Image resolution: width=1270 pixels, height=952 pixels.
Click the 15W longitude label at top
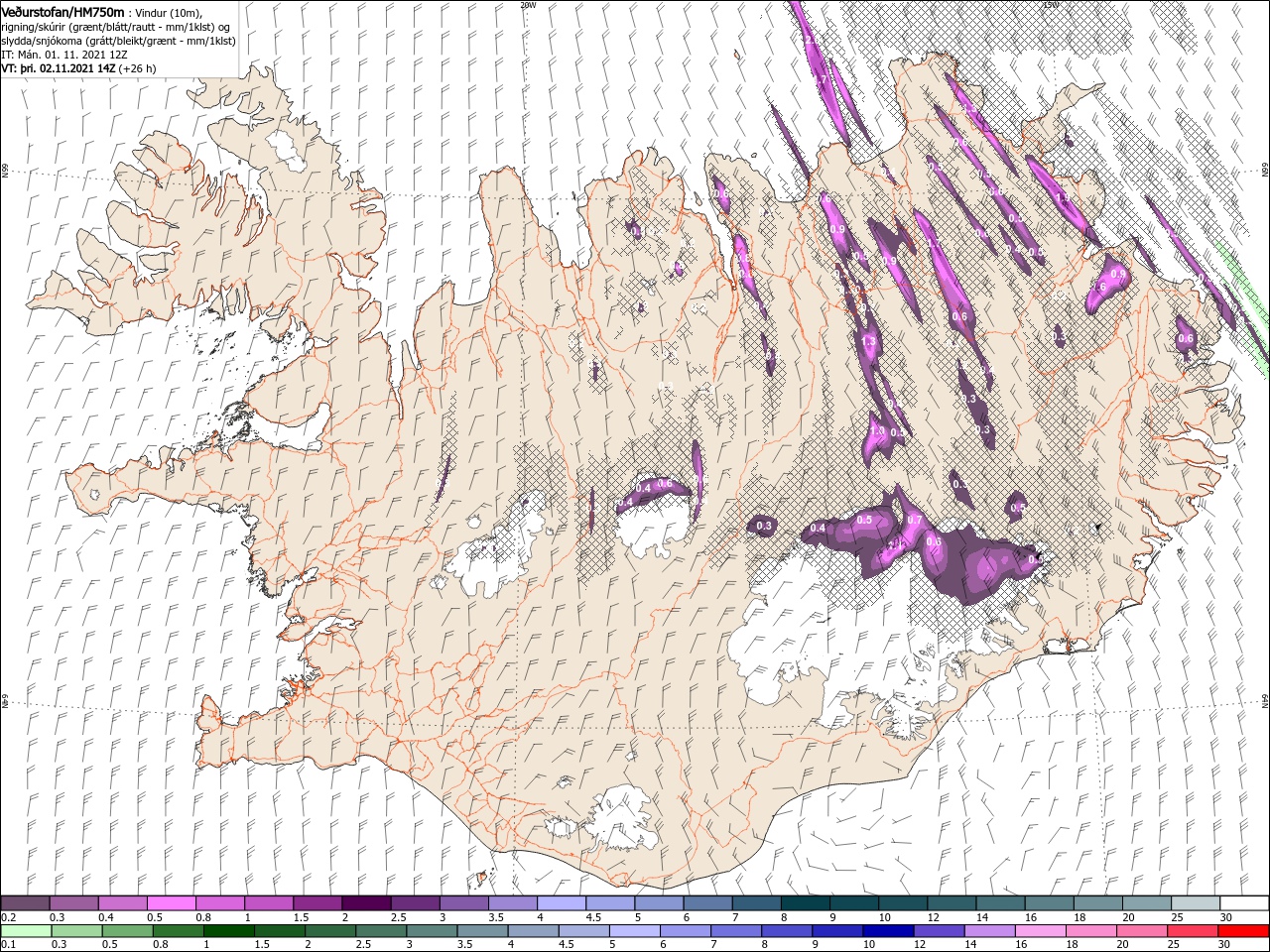coord(1050,4)
